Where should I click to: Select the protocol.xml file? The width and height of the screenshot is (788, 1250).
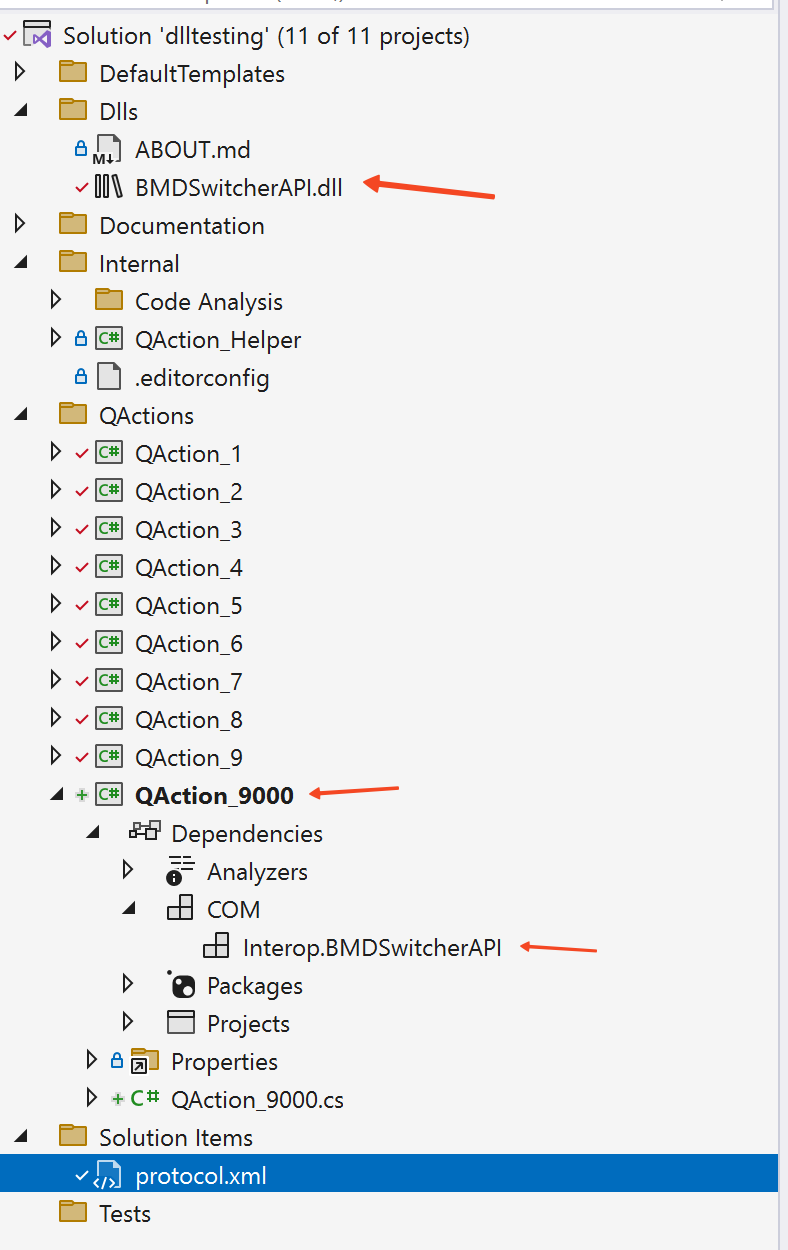(200, 1175)
